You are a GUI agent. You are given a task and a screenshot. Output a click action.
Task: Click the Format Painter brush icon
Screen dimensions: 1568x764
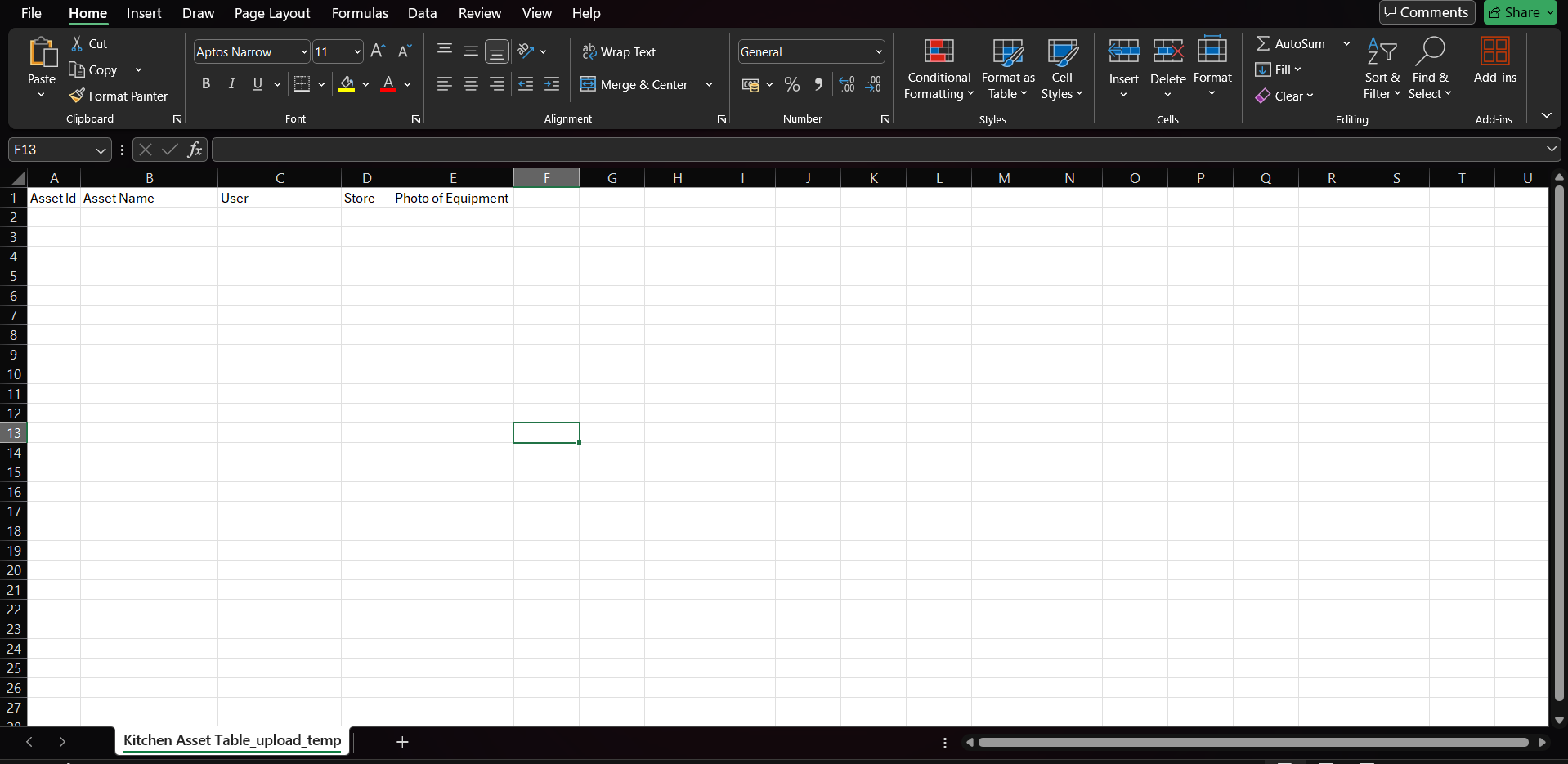[x=77, y=96]
